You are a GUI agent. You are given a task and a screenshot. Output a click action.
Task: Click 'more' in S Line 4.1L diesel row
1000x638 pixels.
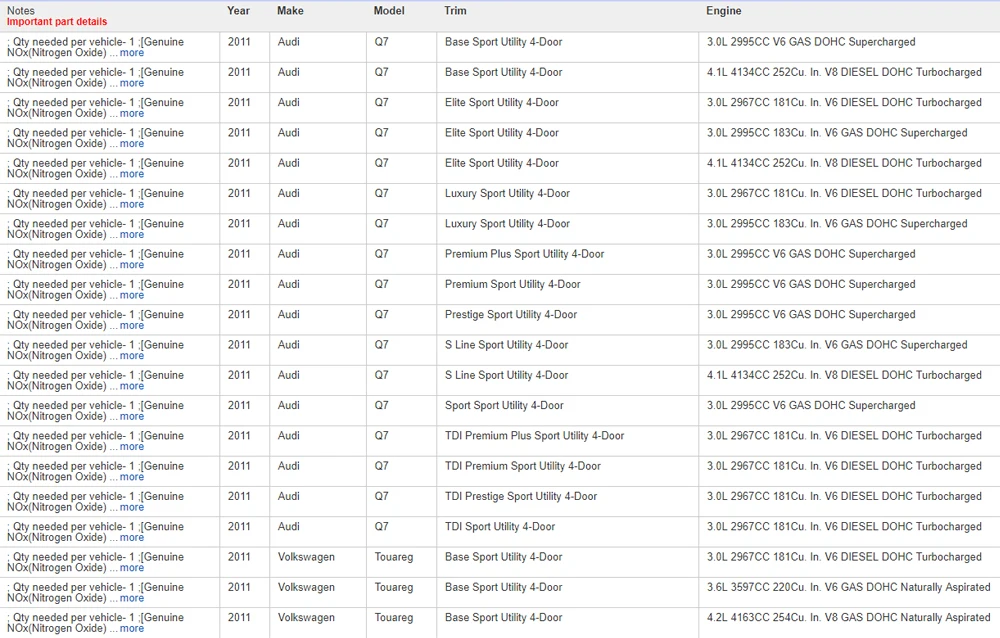(131, 386)
